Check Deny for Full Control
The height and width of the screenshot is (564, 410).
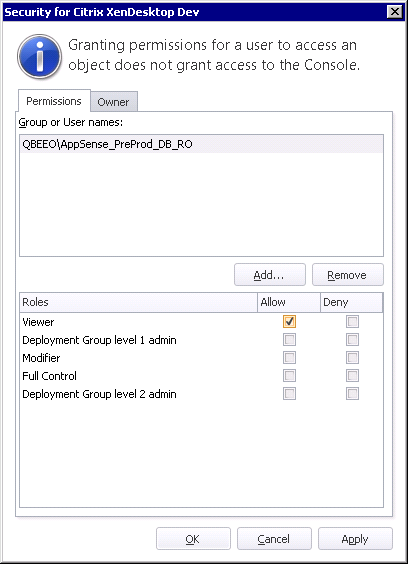pyautogui.click(x=352, y=376)
